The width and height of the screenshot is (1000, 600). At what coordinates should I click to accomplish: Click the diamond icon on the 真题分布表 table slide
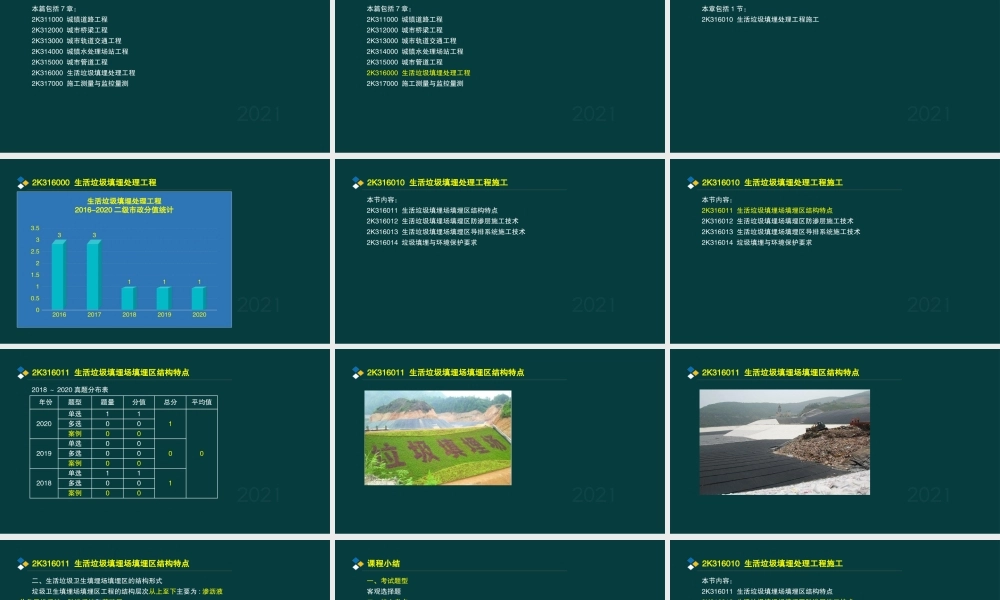[23, 373]
